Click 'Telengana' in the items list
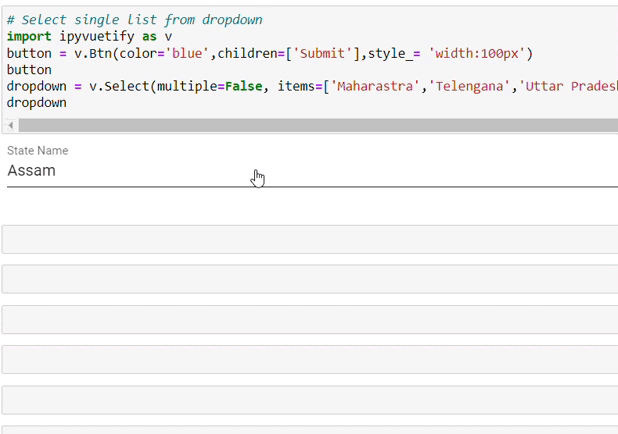The width and height of the screenshot is (618, 434). pyautogui.click(x=468, y=86)
